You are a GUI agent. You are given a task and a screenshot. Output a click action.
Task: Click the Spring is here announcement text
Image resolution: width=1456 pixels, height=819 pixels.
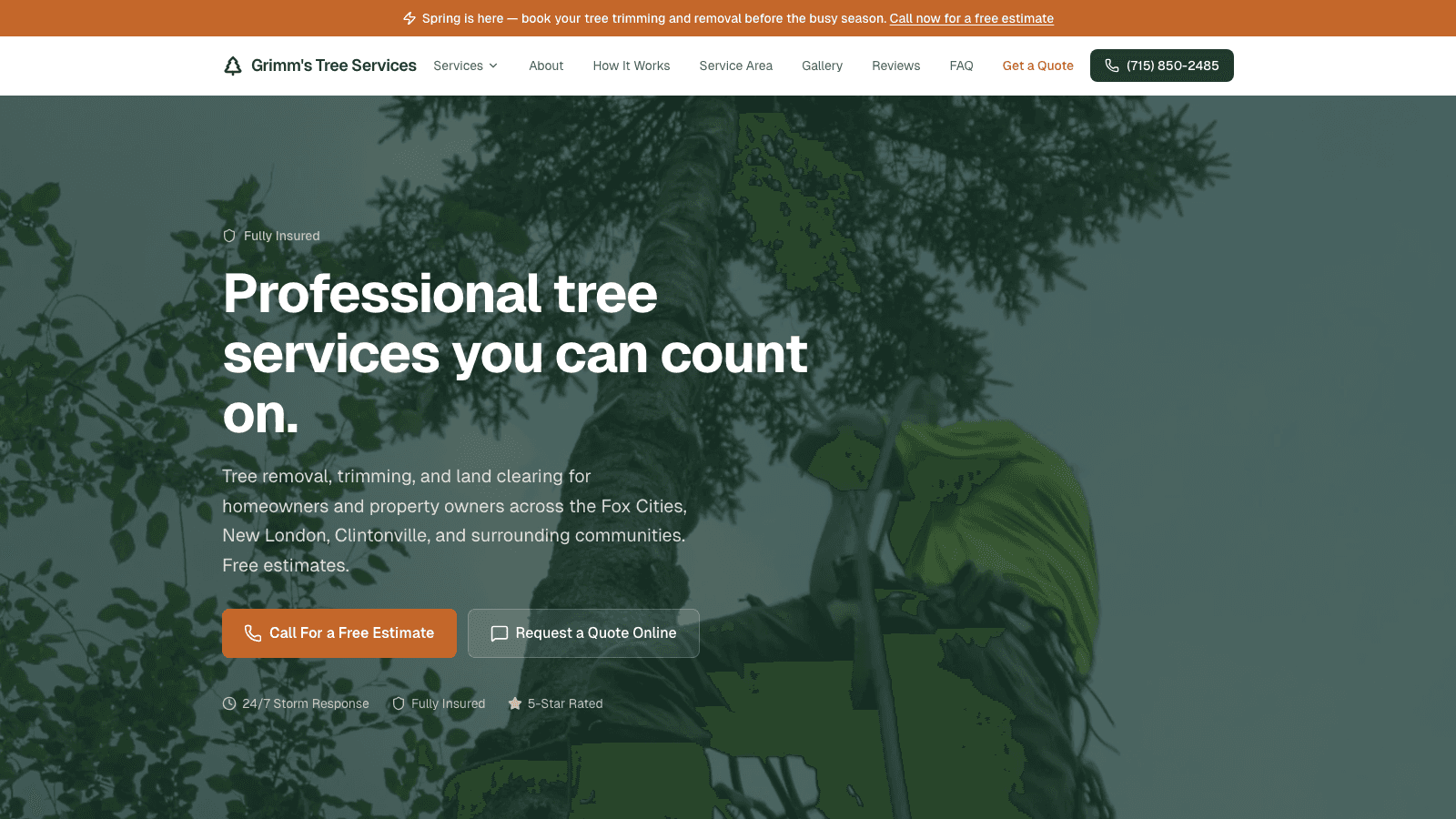click(x=654, y=18)
